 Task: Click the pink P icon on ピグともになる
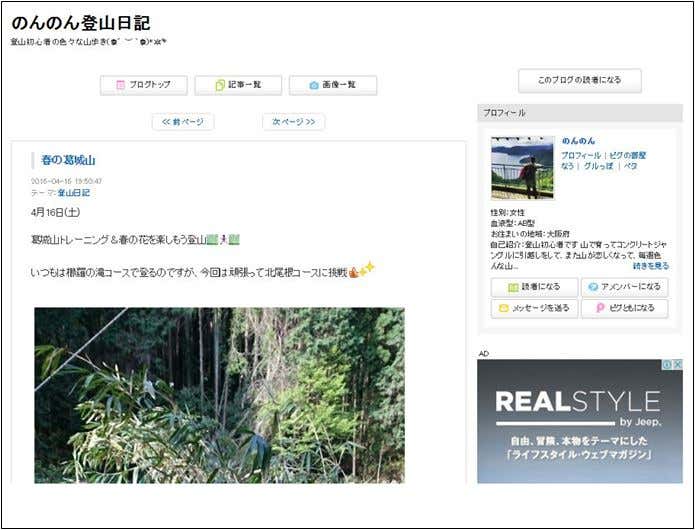tap(600, 308)
